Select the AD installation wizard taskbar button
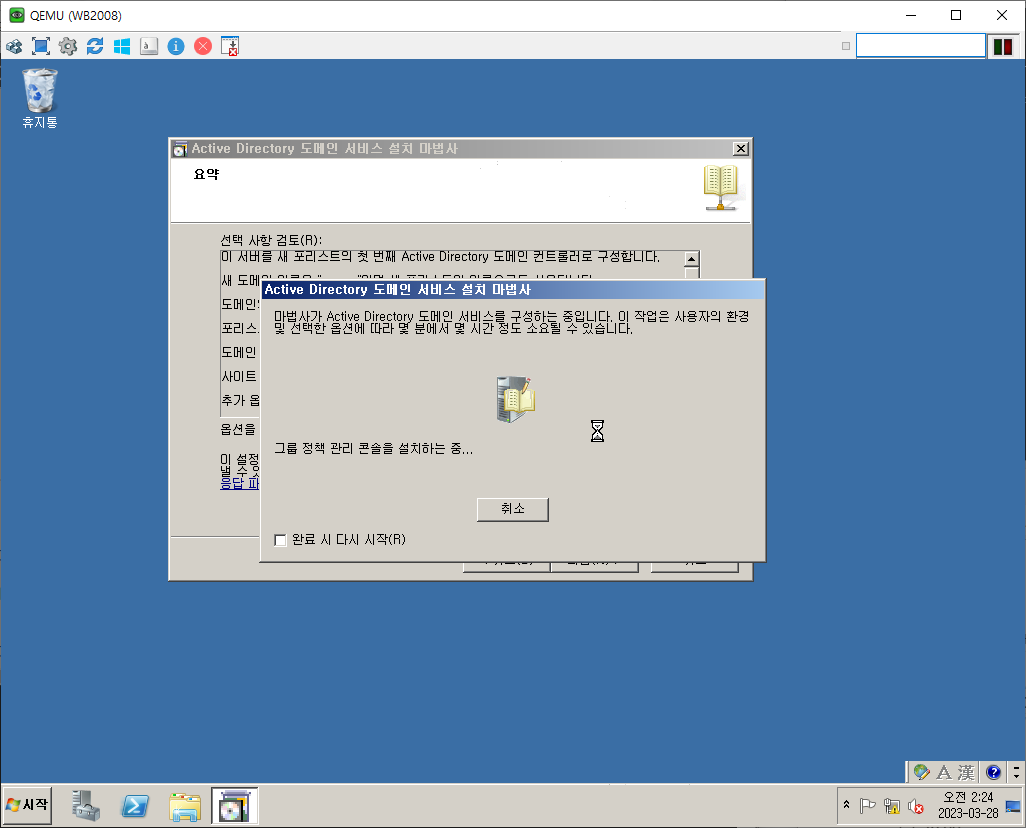Image resolution: width=1026 pixels, height=828 pixels. tap(235, 805)
